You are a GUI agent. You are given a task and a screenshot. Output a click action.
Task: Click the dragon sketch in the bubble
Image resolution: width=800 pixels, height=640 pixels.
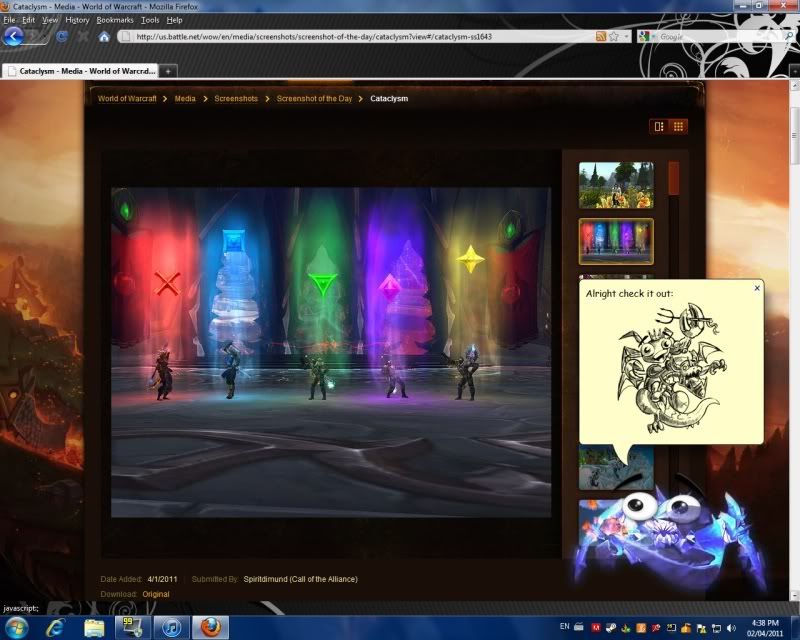(671, 368)
